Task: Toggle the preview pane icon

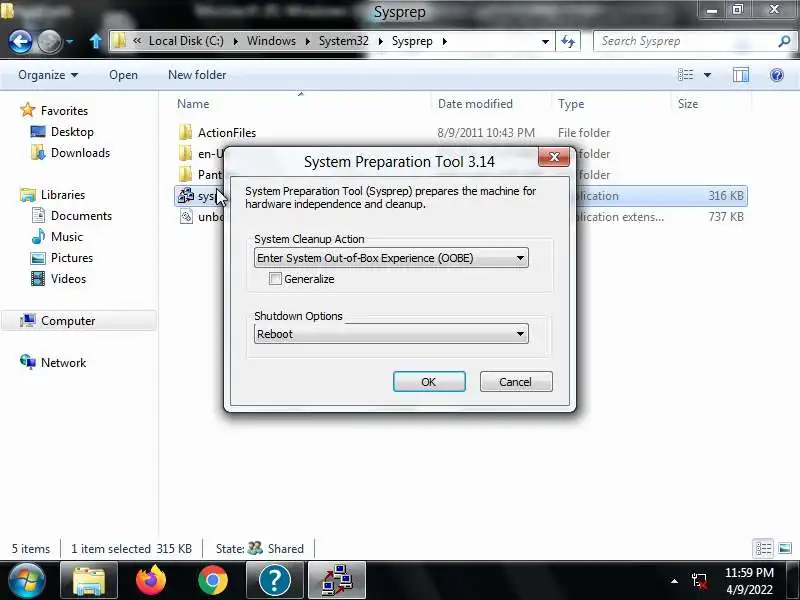Action: point(741,75)
